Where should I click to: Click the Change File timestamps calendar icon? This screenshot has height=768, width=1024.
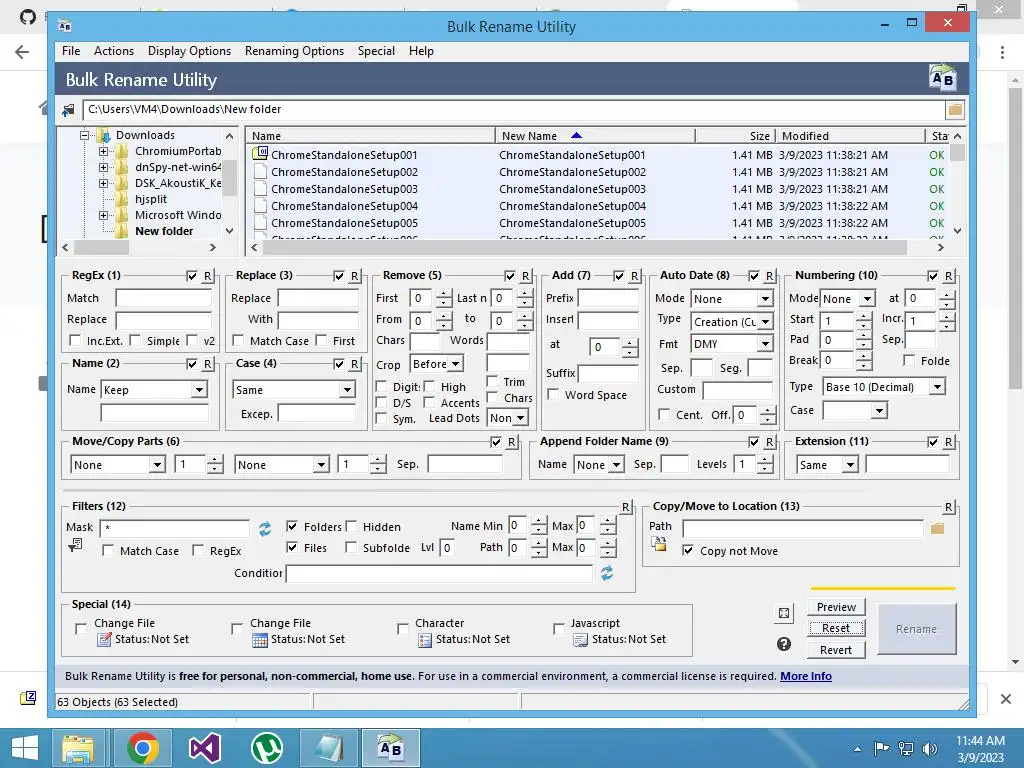[260, 640]
